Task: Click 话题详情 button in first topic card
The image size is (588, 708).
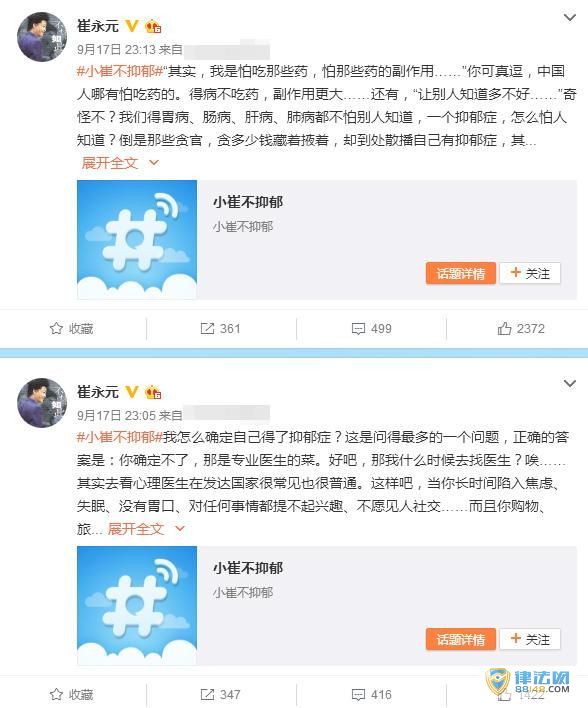Action: (461, 273)
